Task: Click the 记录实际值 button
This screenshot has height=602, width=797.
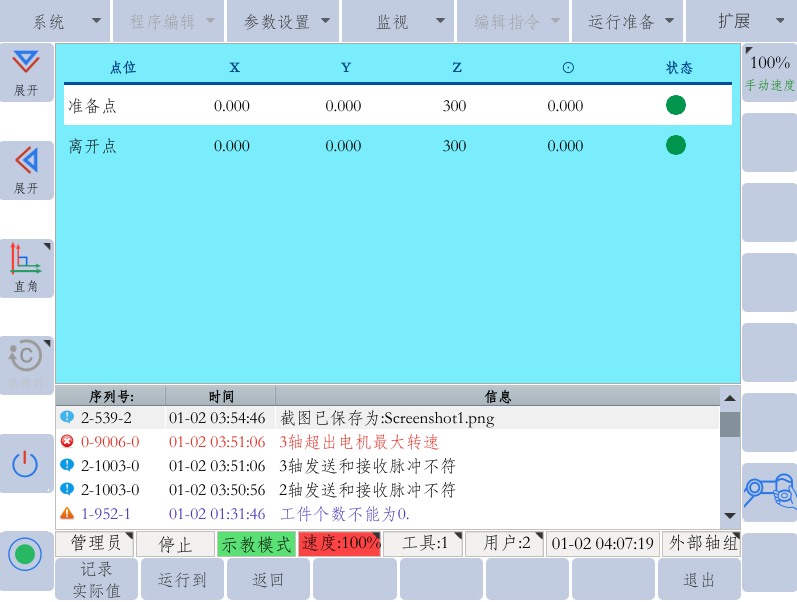Action: (98, 579)
